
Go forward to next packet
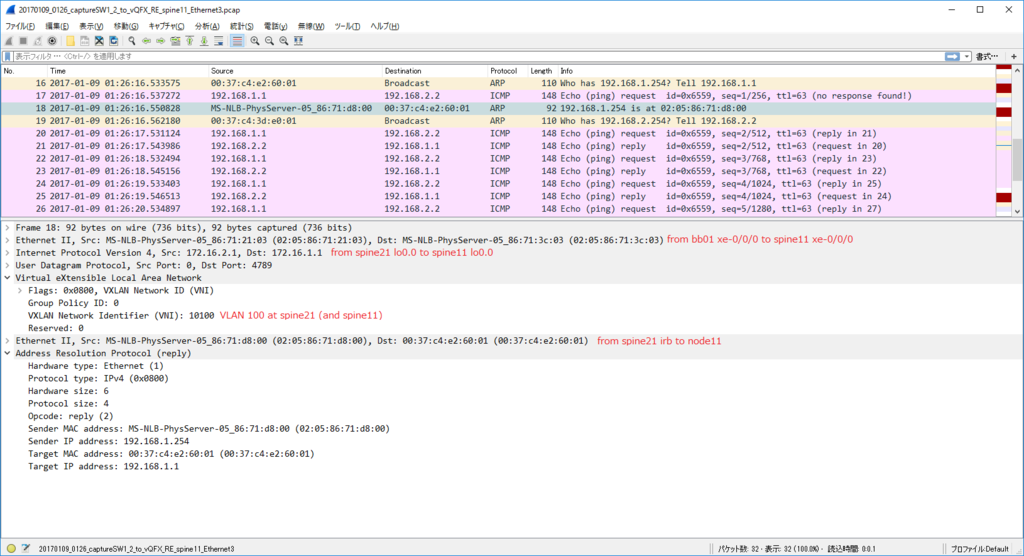click(161, 41)
